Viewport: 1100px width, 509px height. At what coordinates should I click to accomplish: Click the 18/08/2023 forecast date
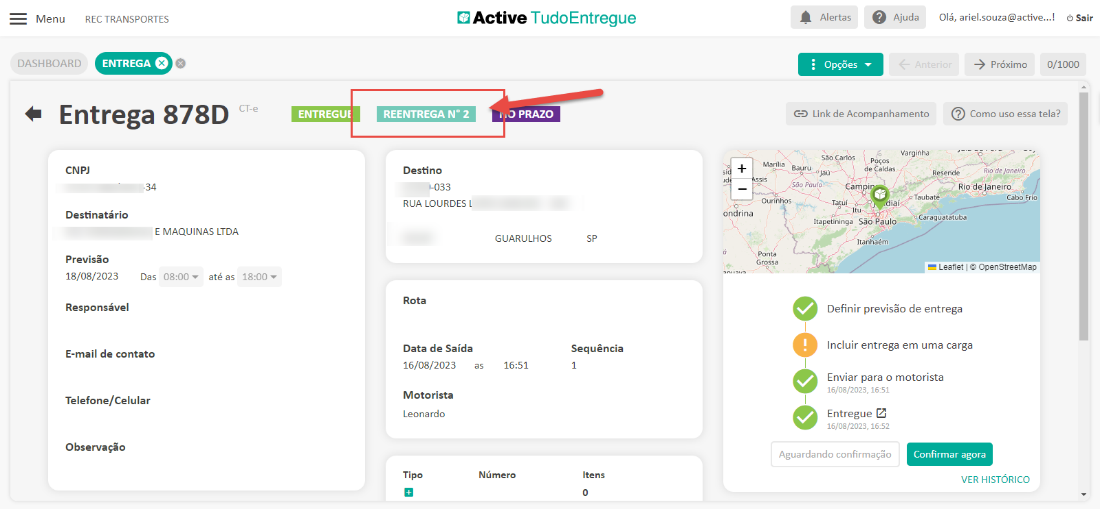click(92, 276)
